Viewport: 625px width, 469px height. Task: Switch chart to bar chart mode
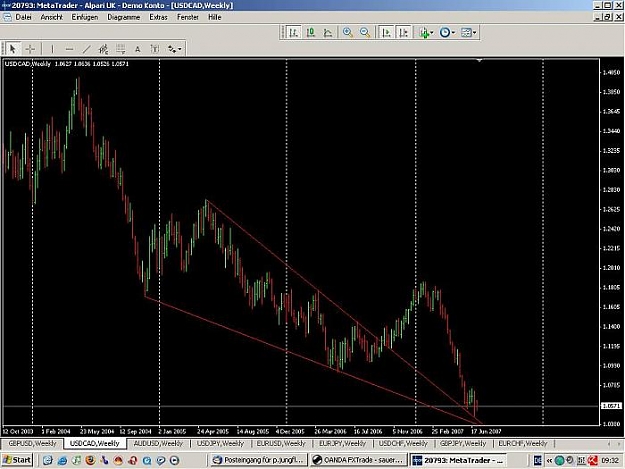point(293,32)
